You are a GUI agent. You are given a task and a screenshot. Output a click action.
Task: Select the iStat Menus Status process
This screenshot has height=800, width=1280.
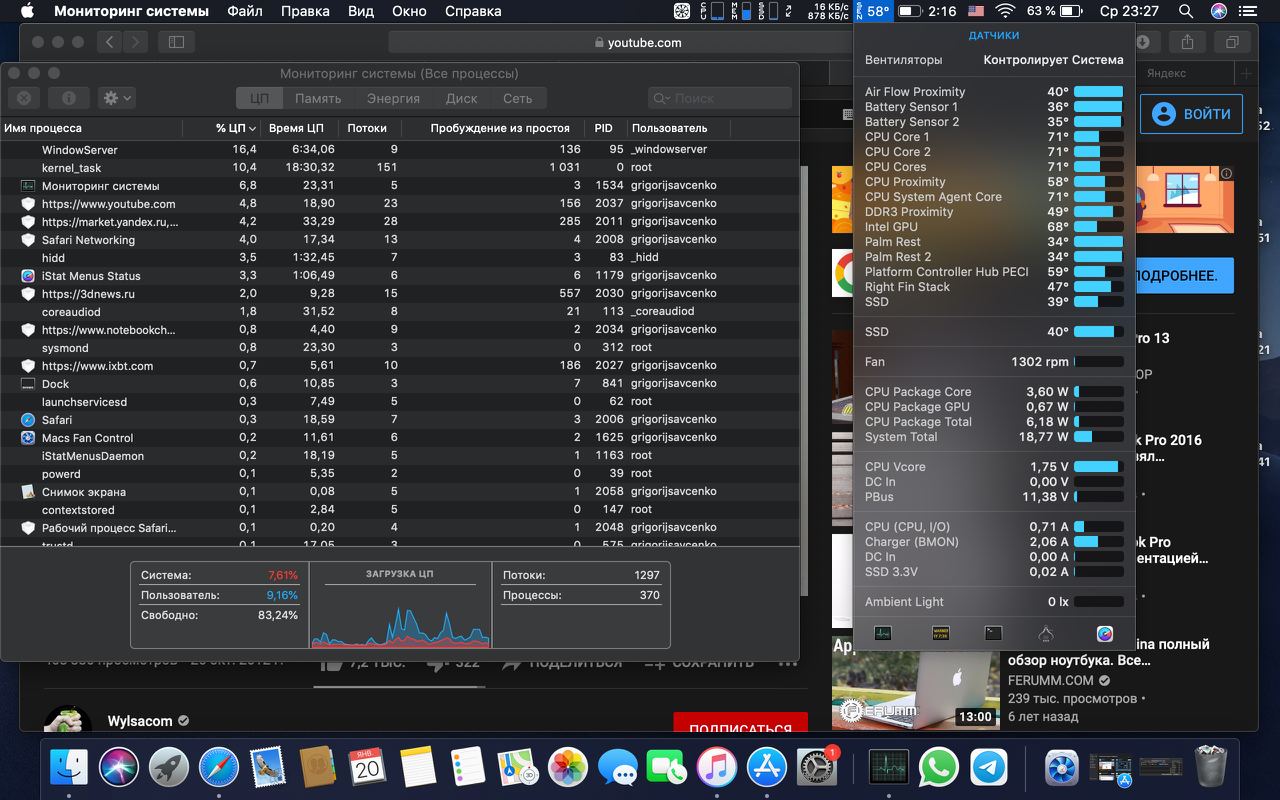(400, 276)
